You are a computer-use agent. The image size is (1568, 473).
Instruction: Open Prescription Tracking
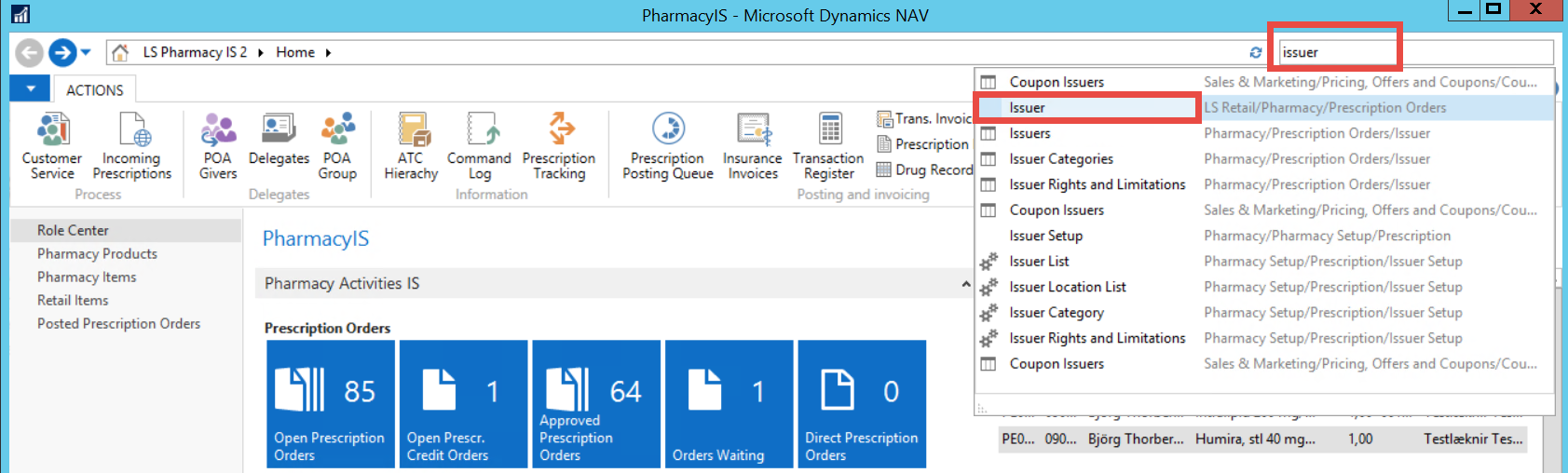point(559,146)
